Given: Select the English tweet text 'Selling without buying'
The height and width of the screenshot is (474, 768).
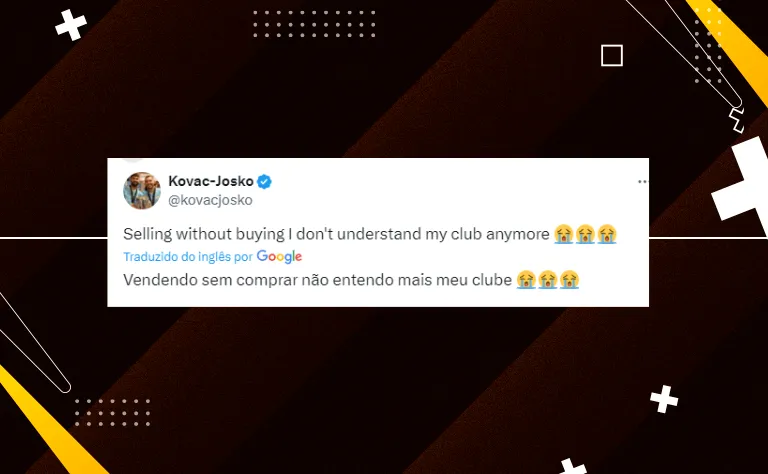Looking at the screenshot, I should tap(204, 234).
